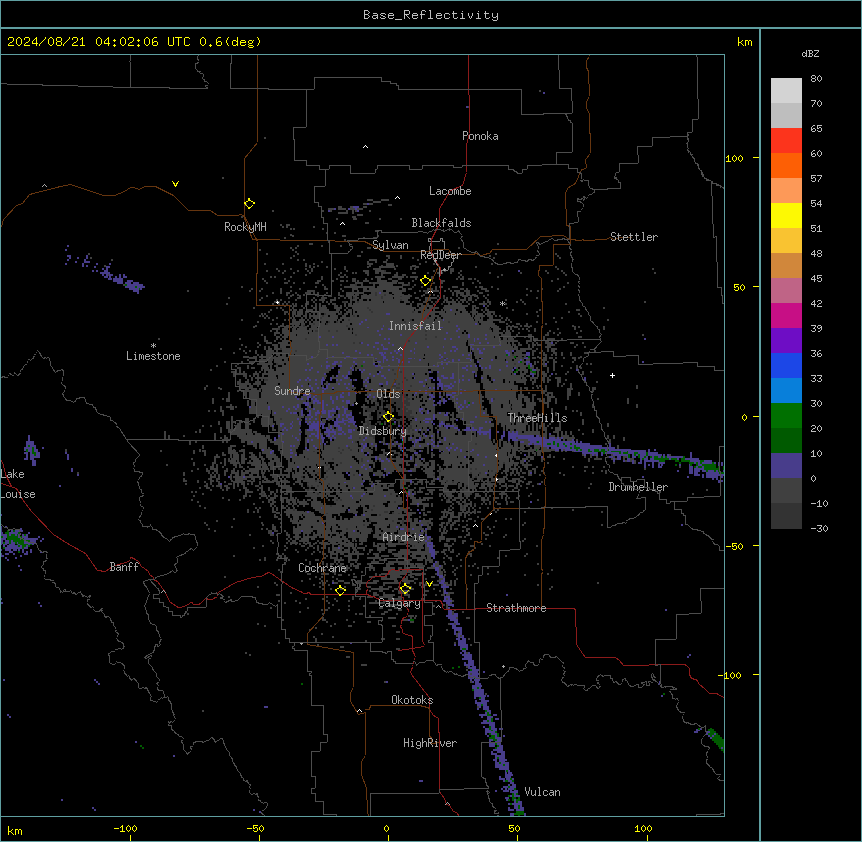The image size is (862, 842).
Task: Click the white asterisk east of Innisfail
Action: click(502, 303)
